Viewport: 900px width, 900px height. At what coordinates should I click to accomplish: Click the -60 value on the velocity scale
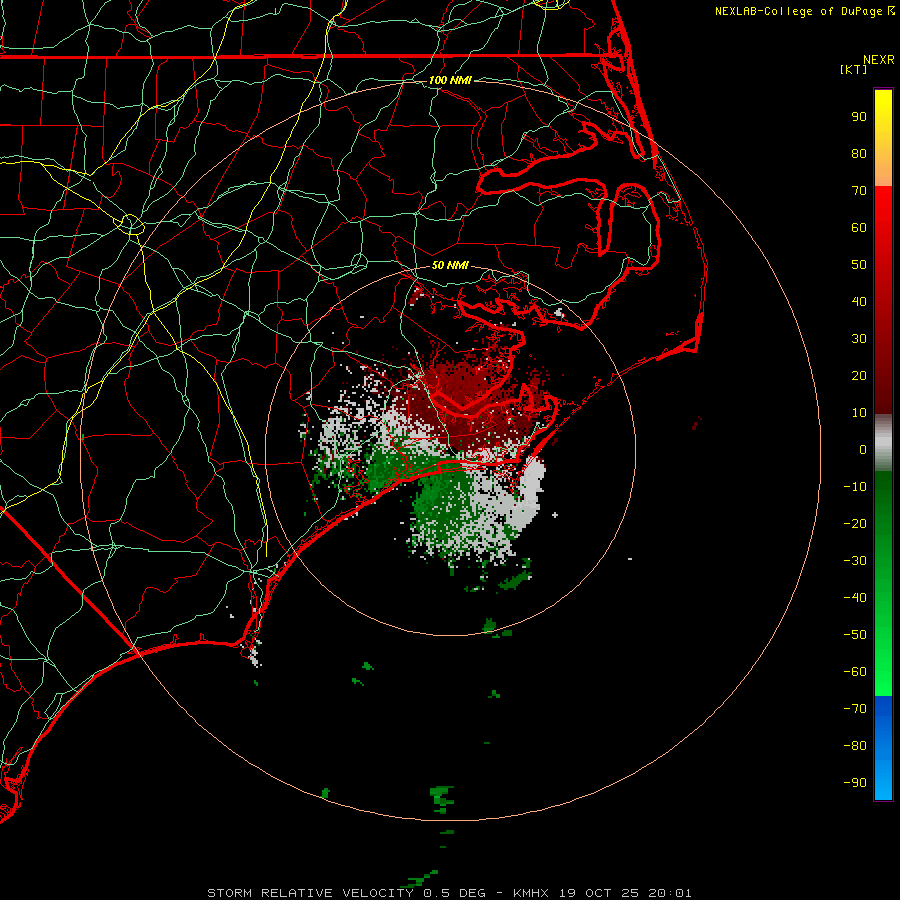855,672
